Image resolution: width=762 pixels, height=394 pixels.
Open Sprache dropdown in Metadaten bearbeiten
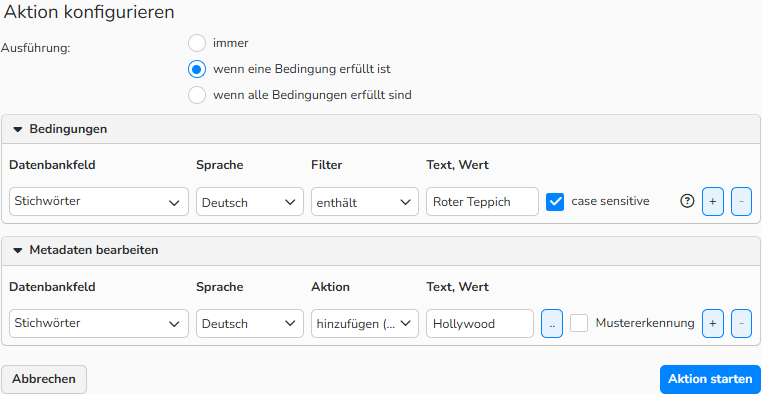(x=250, y=324)
